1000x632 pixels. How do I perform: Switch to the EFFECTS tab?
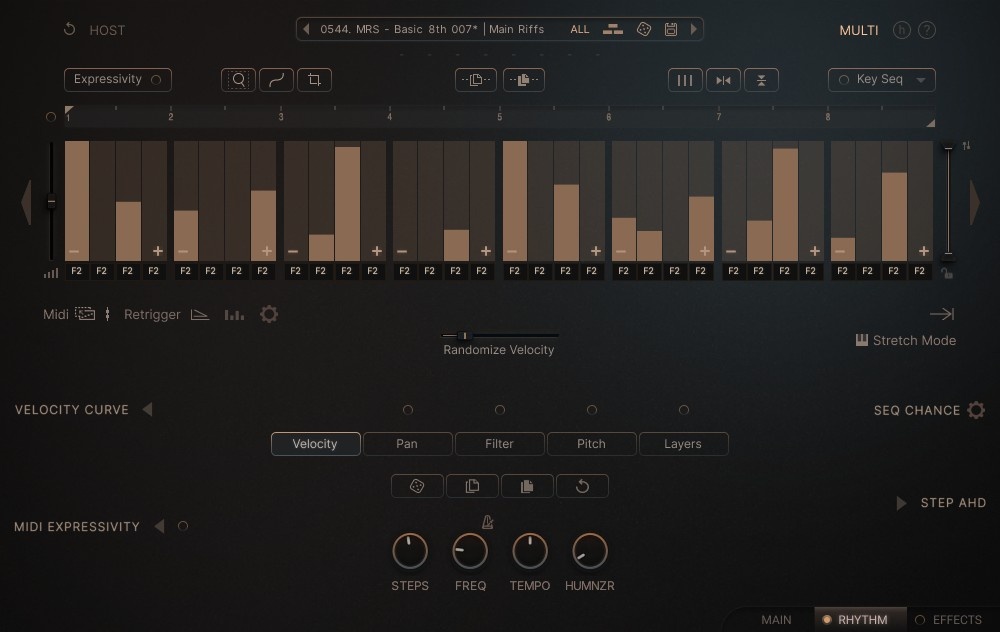[951, 620]
